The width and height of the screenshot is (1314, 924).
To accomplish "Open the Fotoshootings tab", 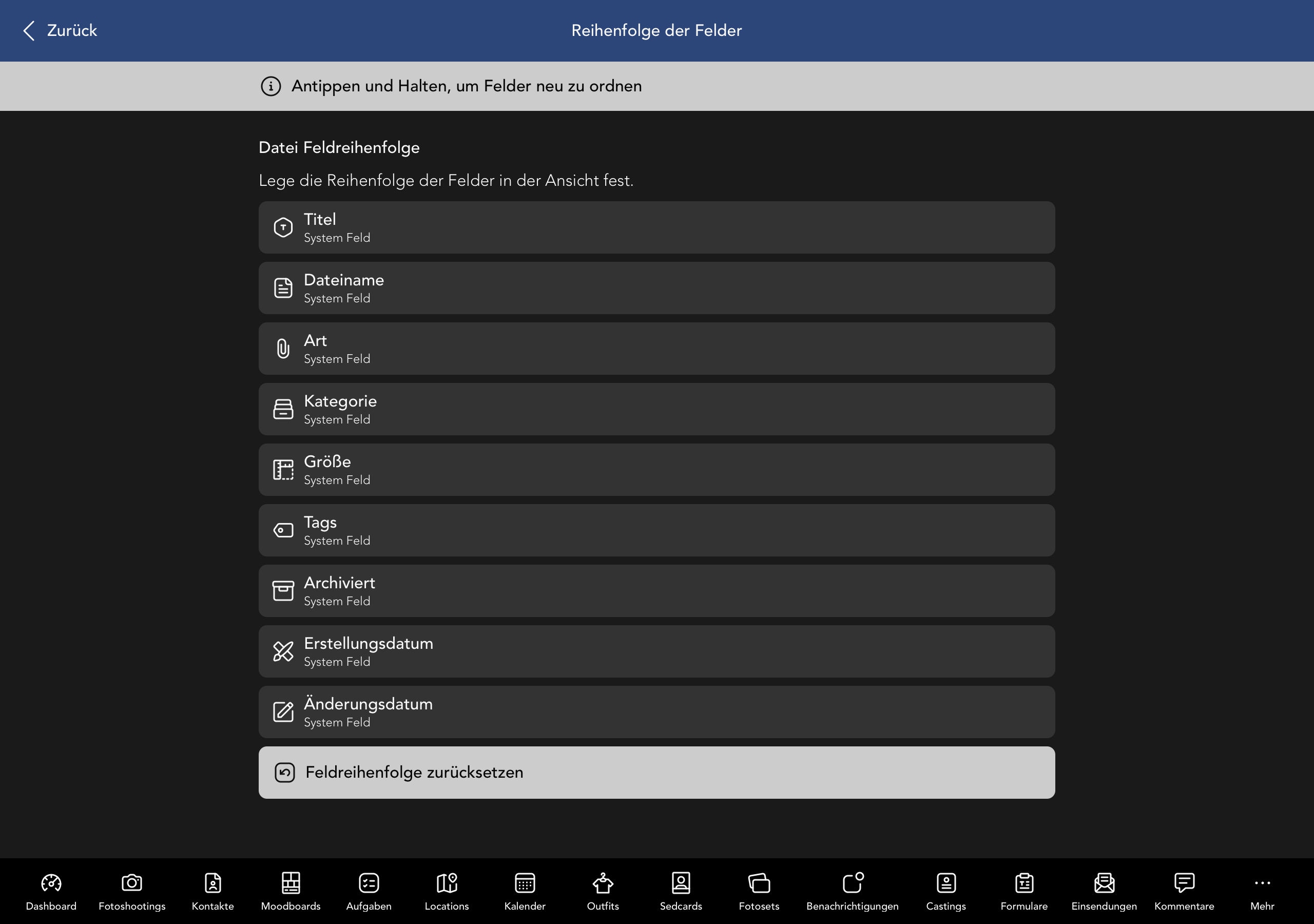I will tap(131, 891).
